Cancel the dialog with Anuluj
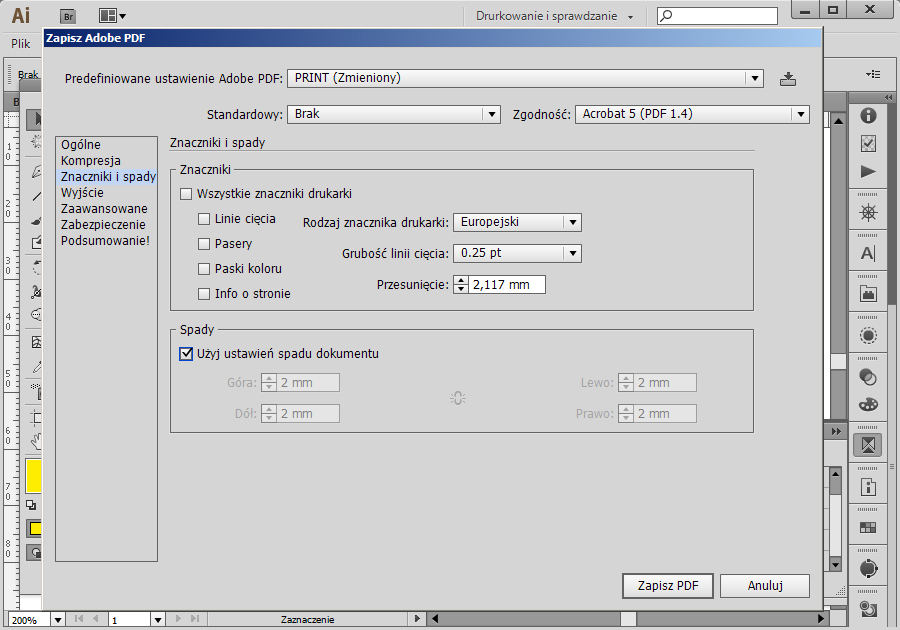This screenshot has width=900, height=630. [765, 586]
